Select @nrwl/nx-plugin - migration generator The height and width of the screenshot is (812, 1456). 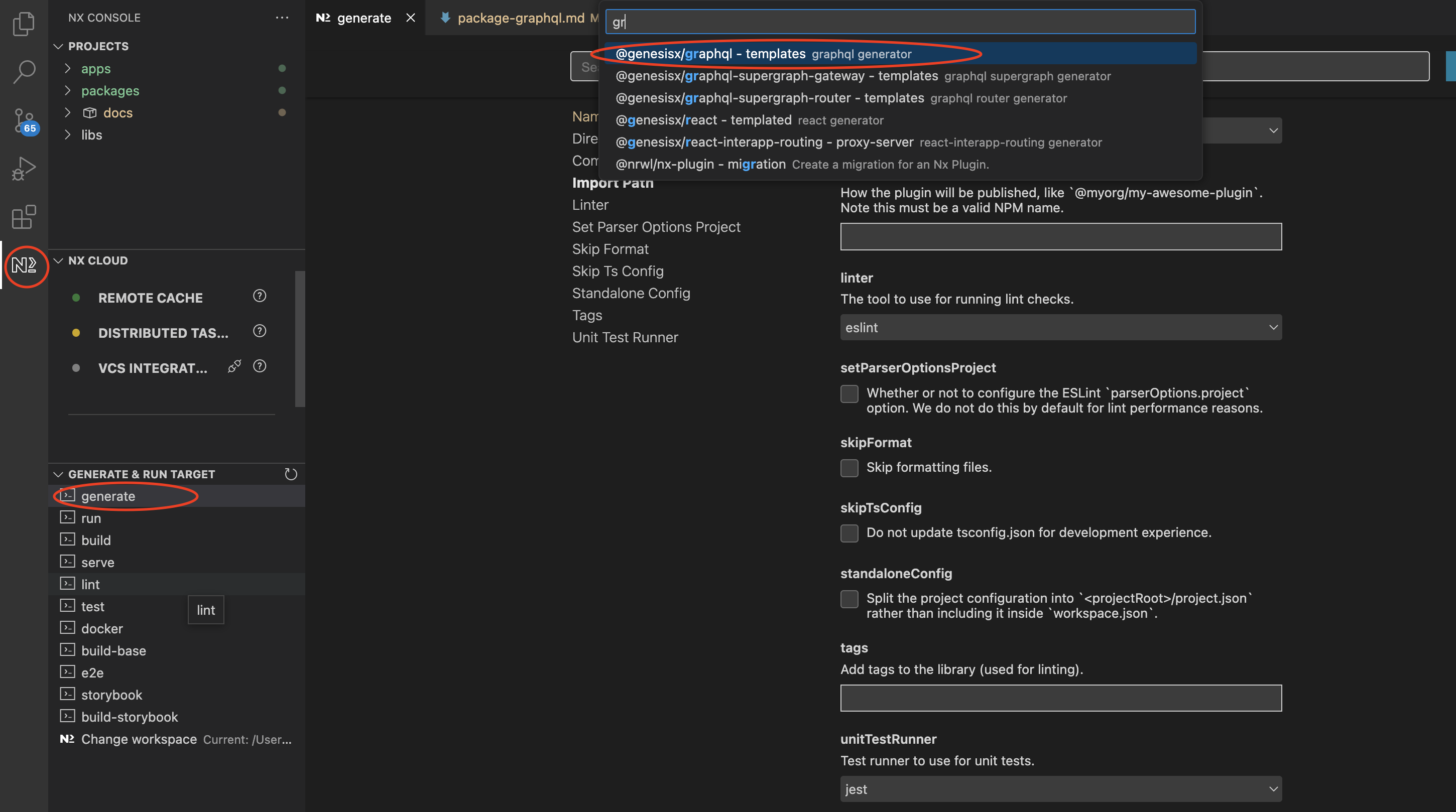pyautogui.click(x=900, y=164)
